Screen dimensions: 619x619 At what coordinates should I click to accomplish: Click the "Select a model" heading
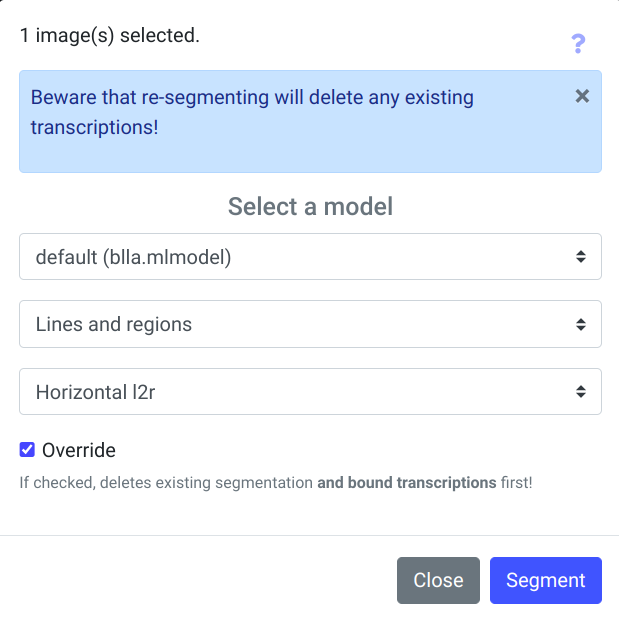tap(310, 207)
